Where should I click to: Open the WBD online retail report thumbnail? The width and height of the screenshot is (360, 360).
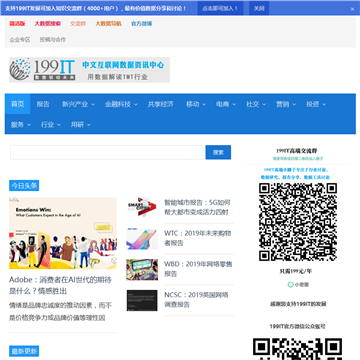[142, 269]
